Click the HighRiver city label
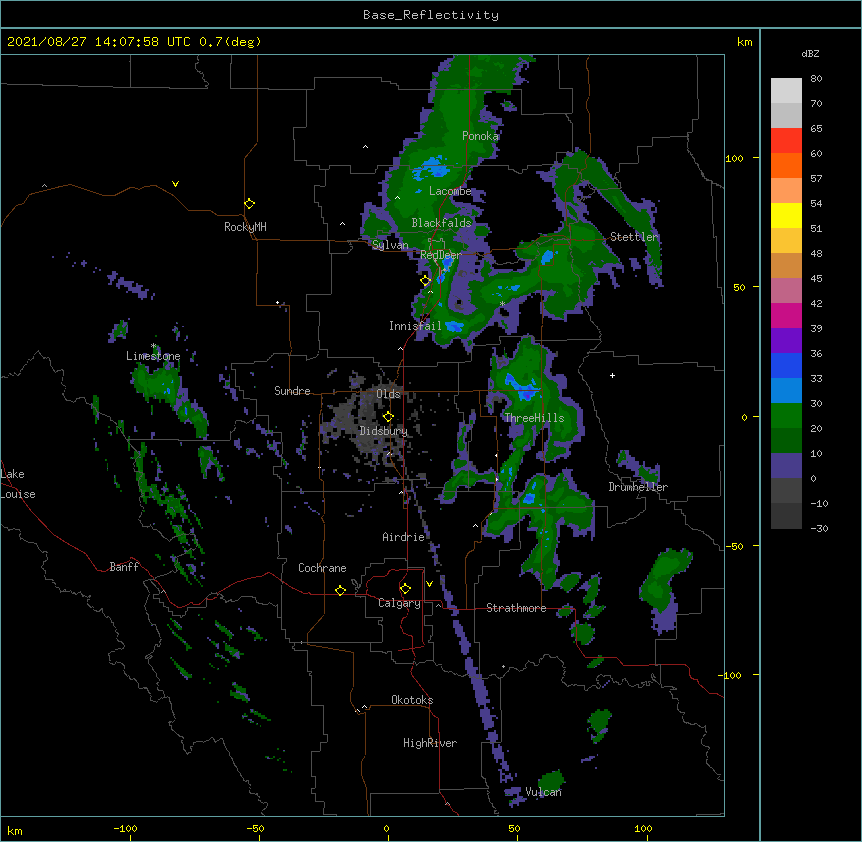Screen dimensions: 862x842 pos(430,743)
